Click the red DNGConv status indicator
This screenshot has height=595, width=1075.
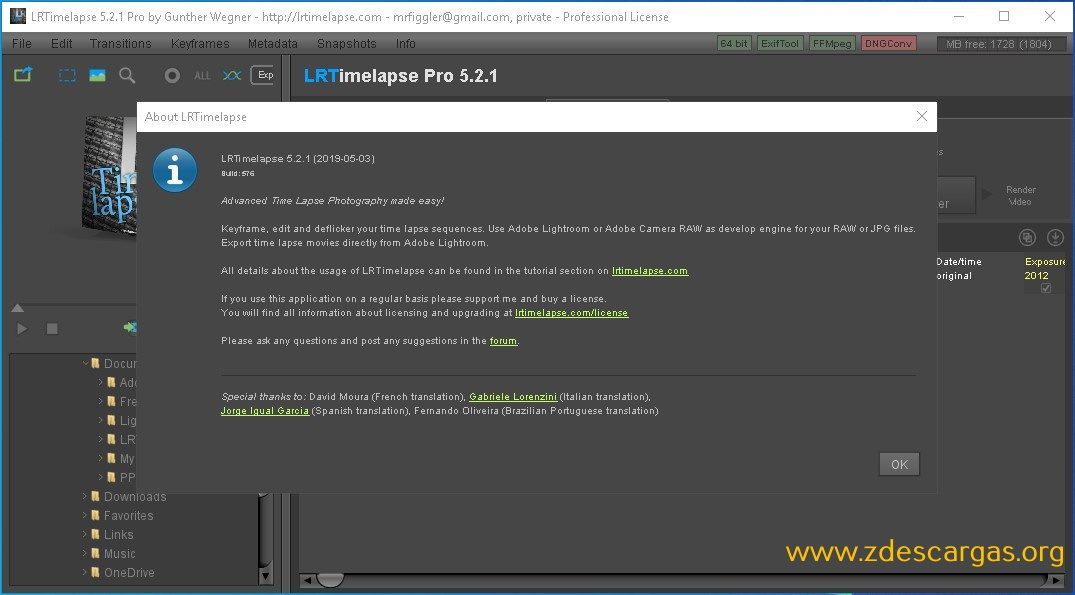pyautogui.click(x=889, y=43)
